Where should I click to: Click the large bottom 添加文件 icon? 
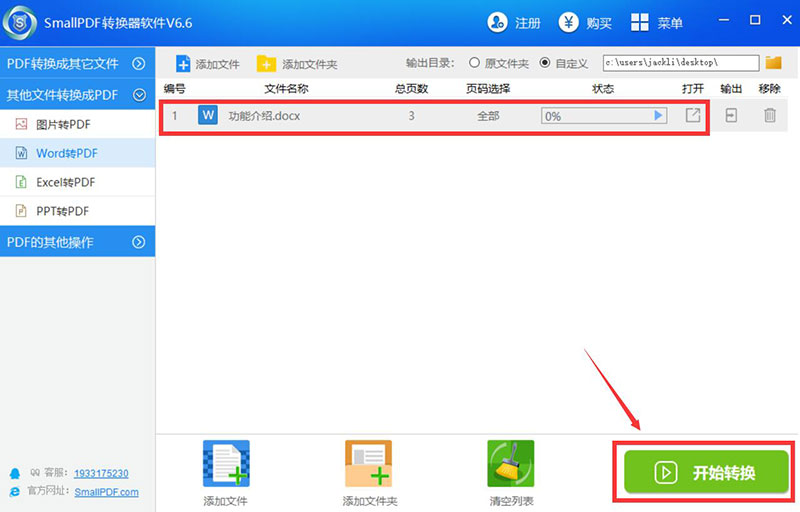[226, 464]
